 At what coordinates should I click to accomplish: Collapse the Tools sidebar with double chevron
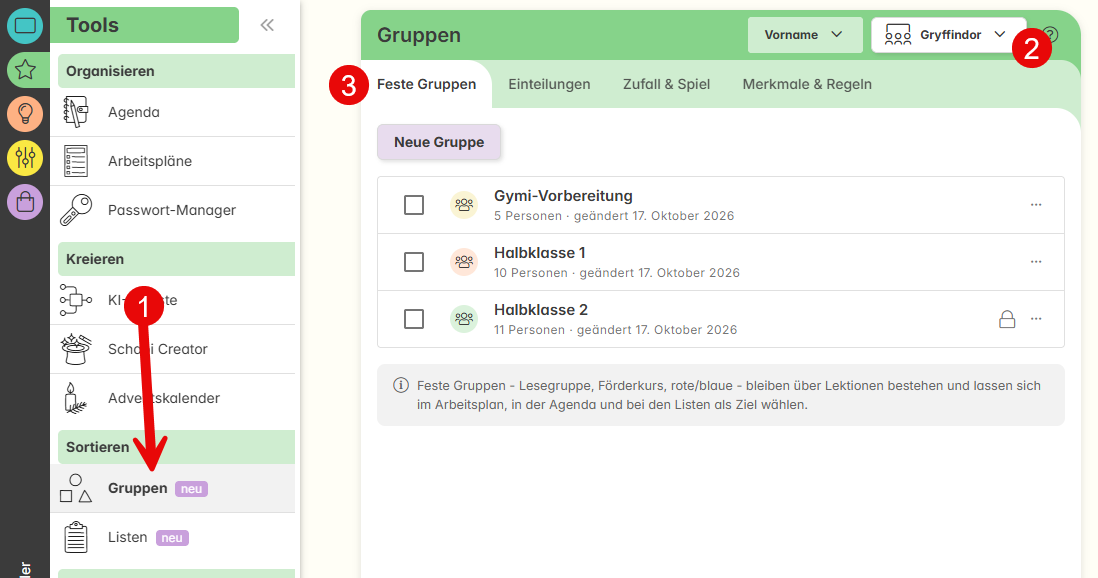pos(267,25)
